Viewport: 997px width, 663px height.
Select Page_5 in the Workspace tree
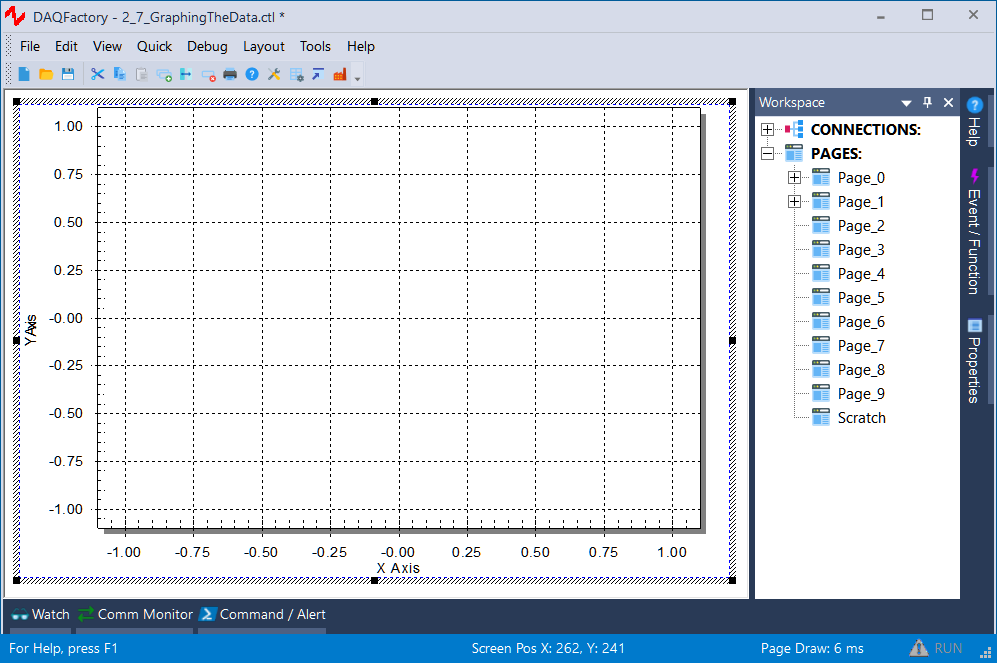point(860,298)
